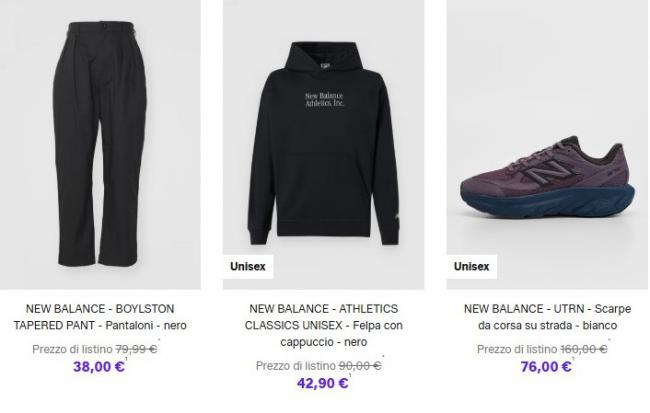This screenshot has width=650, height=413.
Task: Open the UTRN running shoes product title
Action: tap(541, 317)
